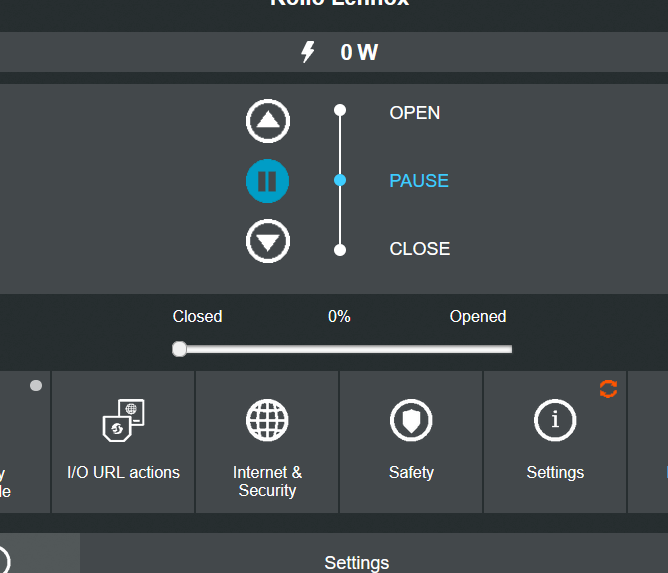Screen dimensions: 668x573
Task: Click the orange refresh icon on Settings tile
Action: (x=608, y=389)
